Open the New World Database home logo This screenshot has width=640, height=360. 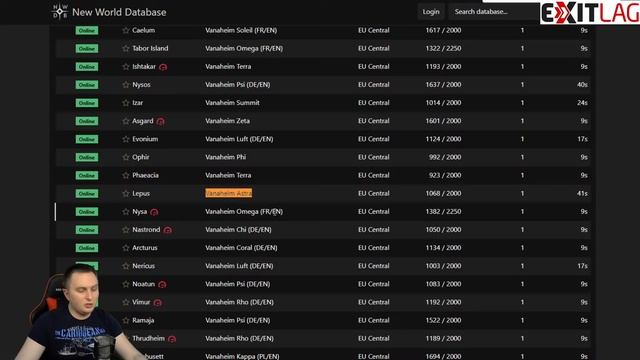[60, 12]
